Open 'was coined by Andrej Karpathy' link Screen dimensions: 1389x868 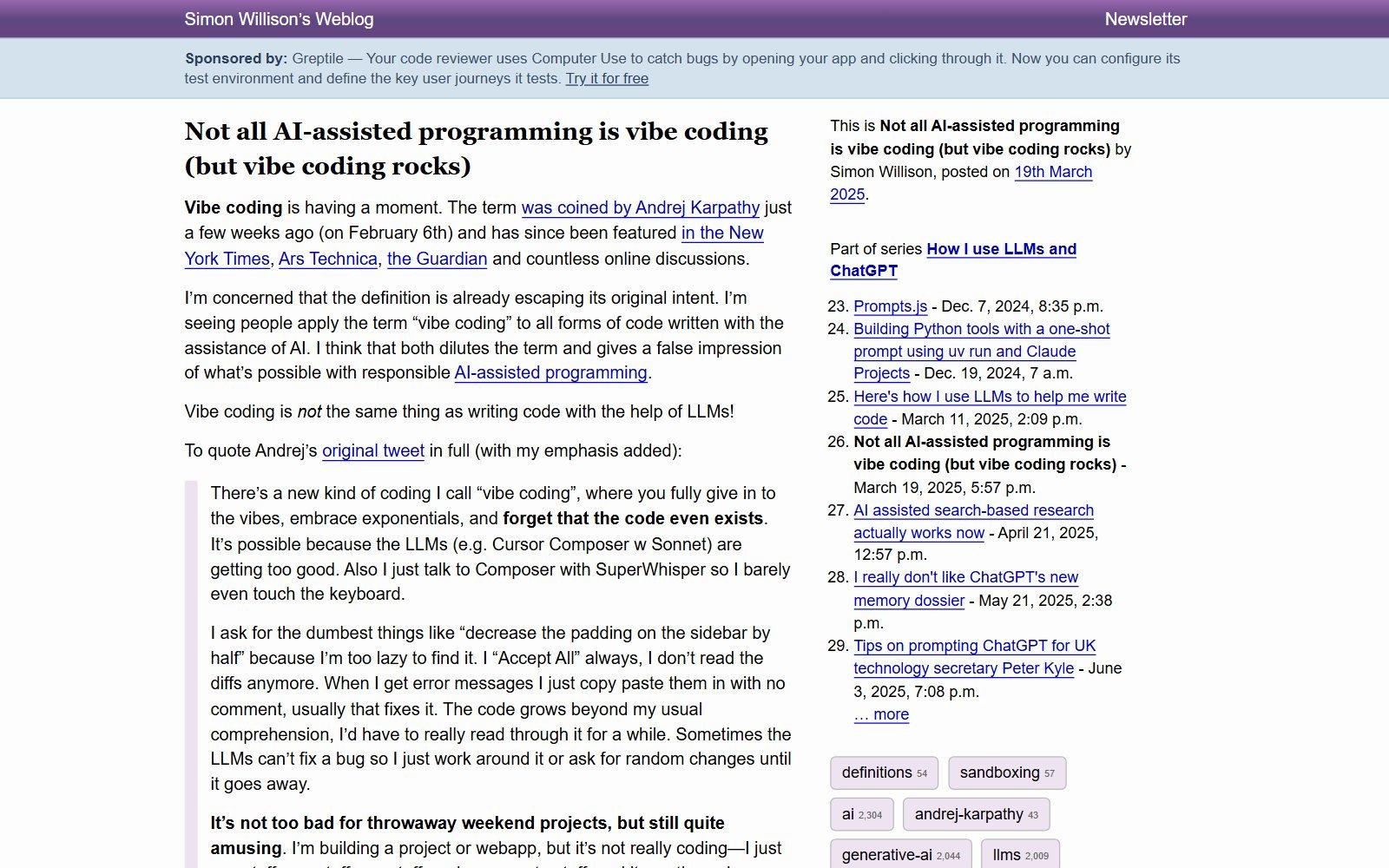tap(640, 207)
